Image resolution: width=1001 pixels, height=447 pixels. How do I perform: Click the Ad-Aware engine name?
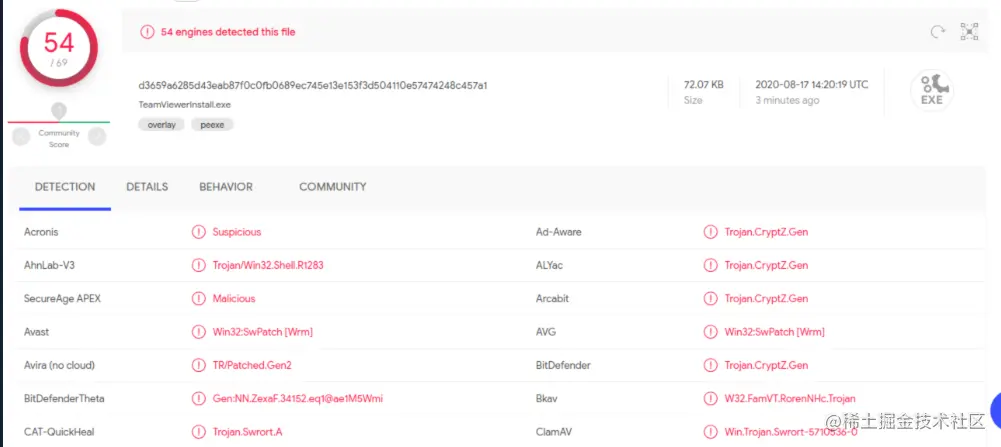pos(559,232)
